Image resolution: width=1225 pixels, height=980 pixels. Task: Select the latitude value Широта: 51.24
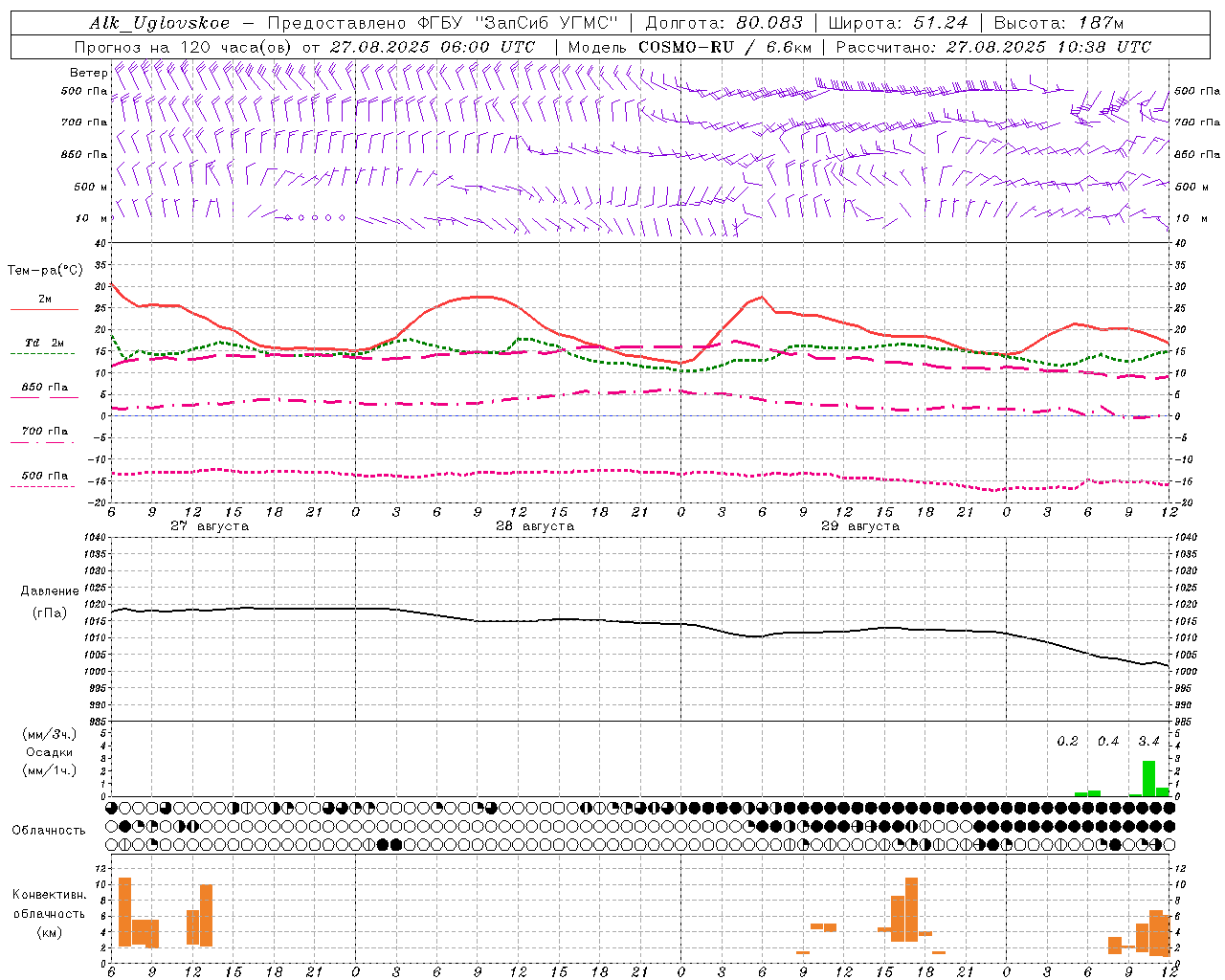(x=898, y=23)
